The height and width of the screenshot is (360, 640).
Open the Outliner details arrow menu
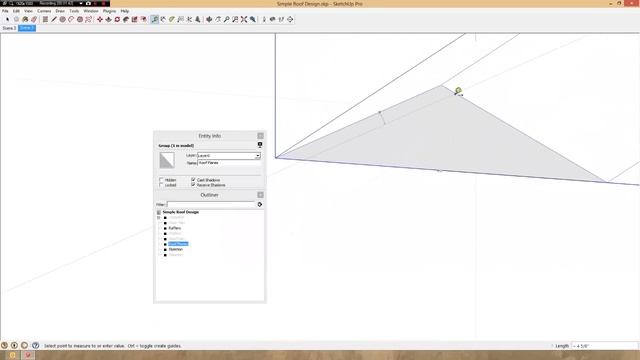coord(260,204)
